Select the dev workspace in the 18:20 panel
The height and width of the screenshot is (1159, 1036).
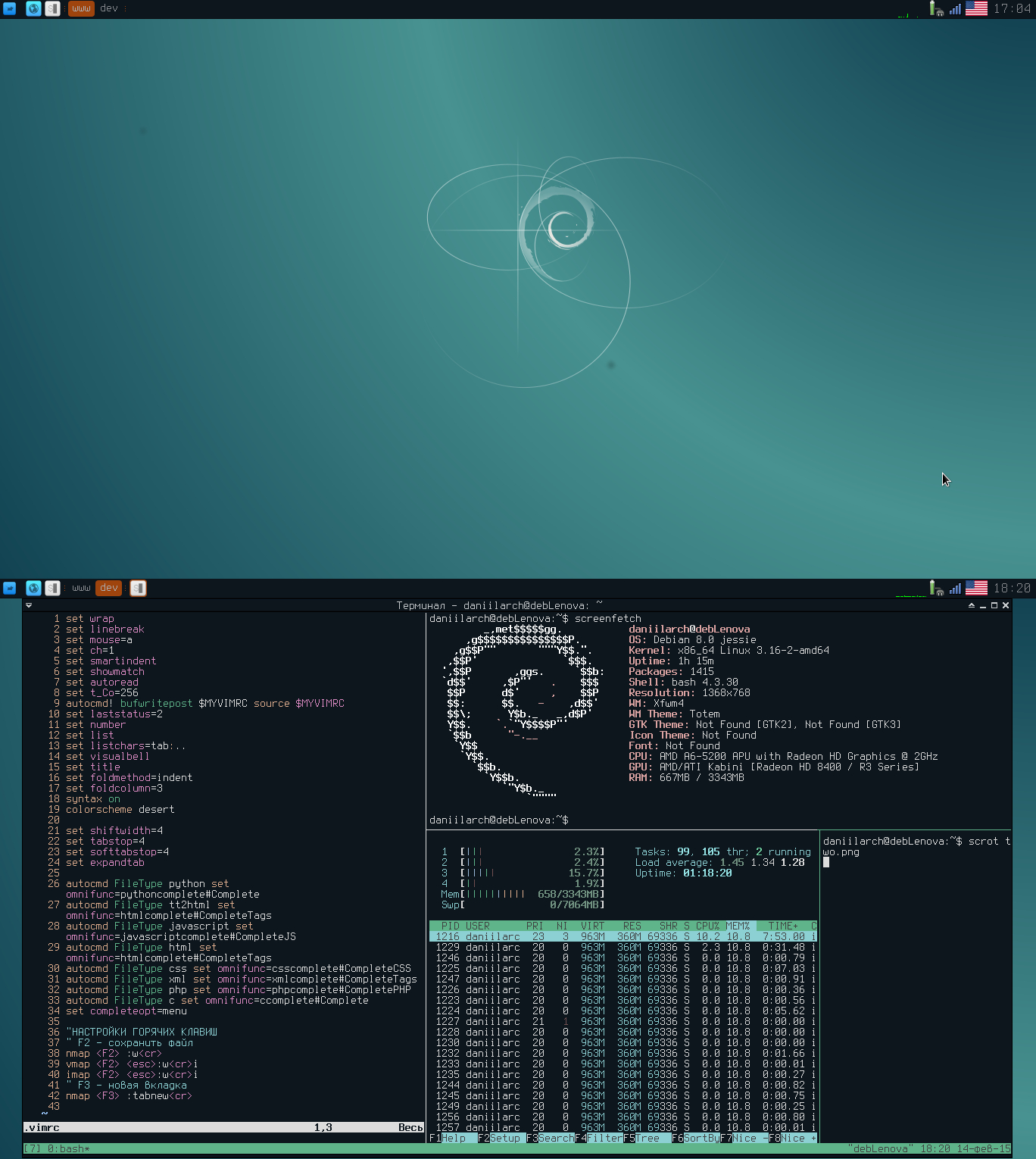(x=109, y=588)
